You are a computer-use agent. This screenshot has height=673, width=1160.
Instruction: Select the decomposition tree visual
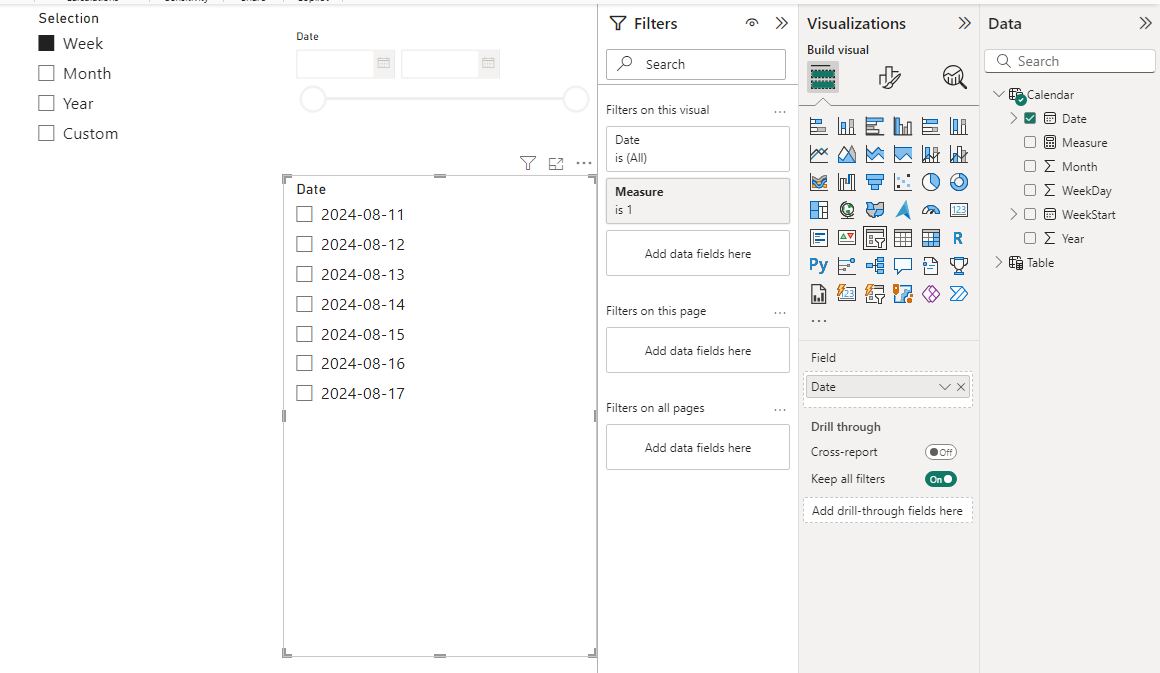point(874,266)
